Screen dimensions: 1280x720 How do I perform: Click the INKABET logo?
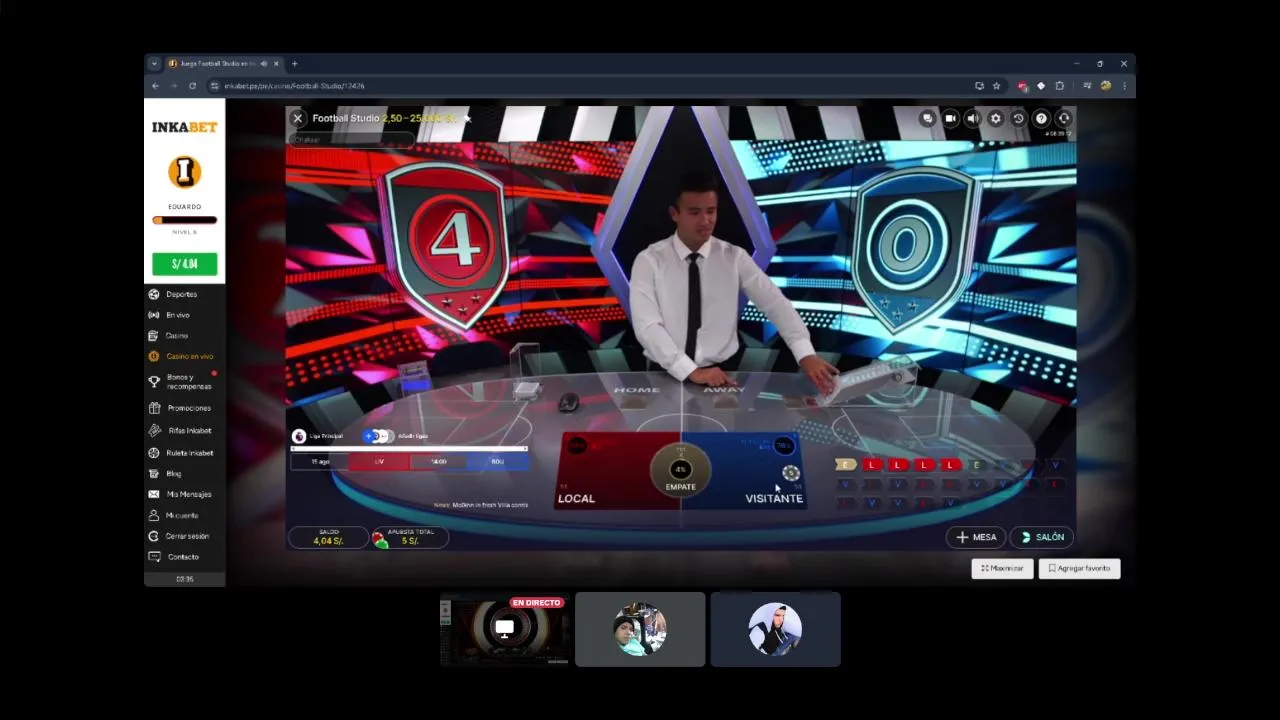click(184, 127)
